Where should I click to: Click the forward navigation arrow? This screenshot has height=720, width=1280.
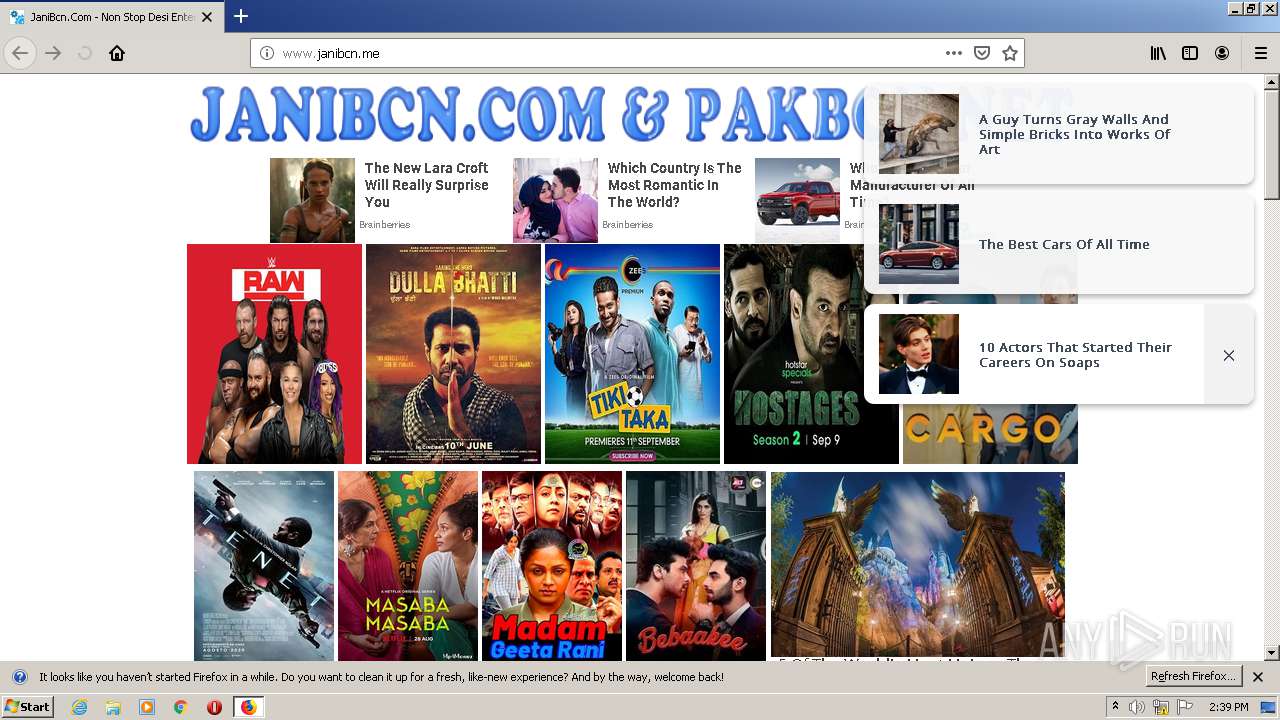(x=53, y=53)
